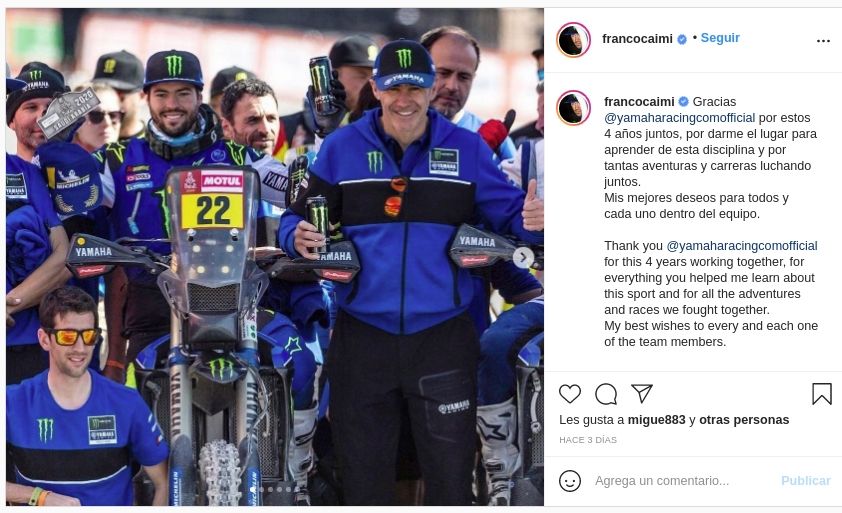The width and height of the screenshot is (842, 513).
Task: Open @yamaharacingcomofficial mention in English text
Action: 742,246
